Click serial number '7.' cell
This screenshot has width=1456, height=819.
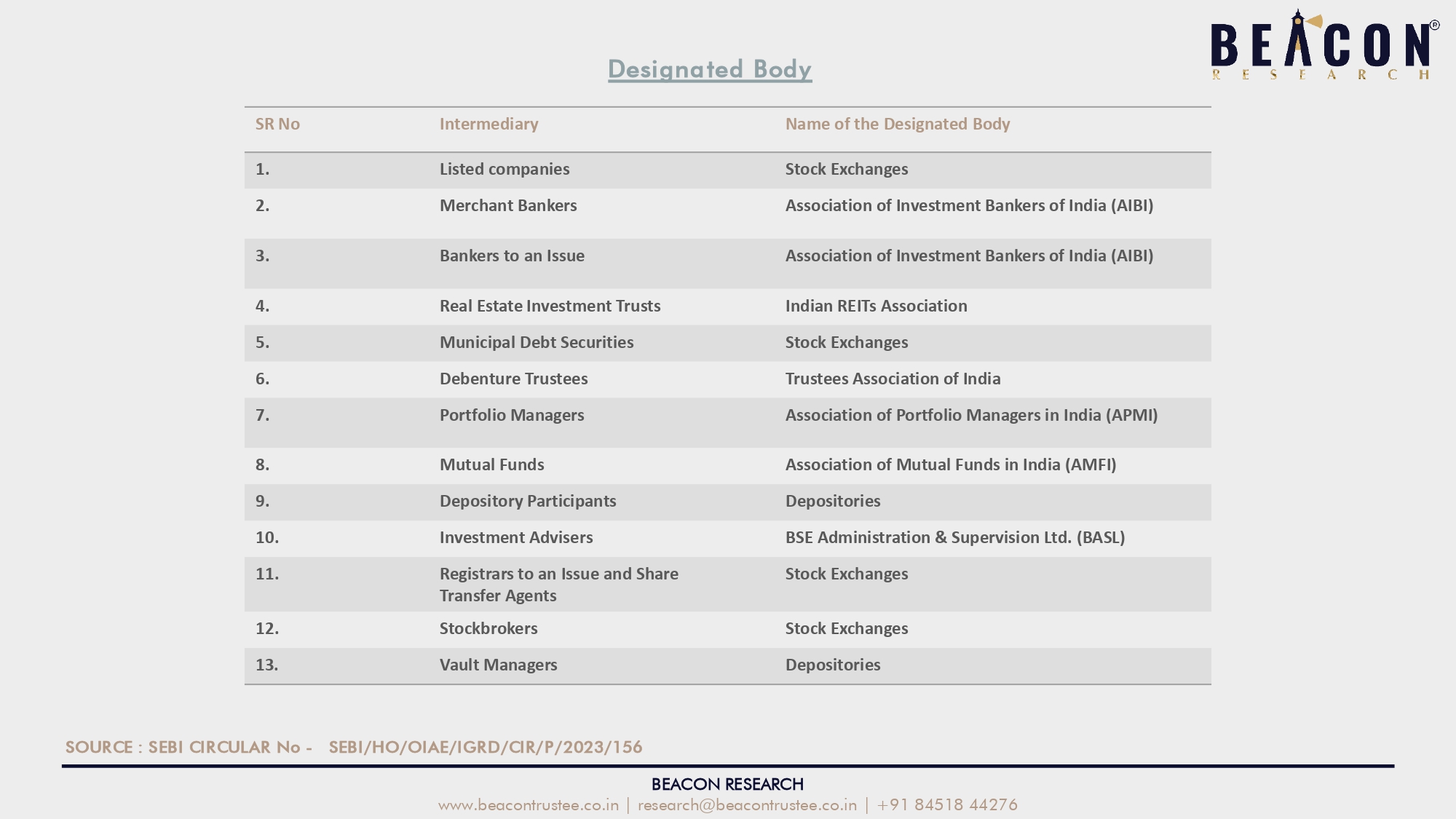coord(262,415)
